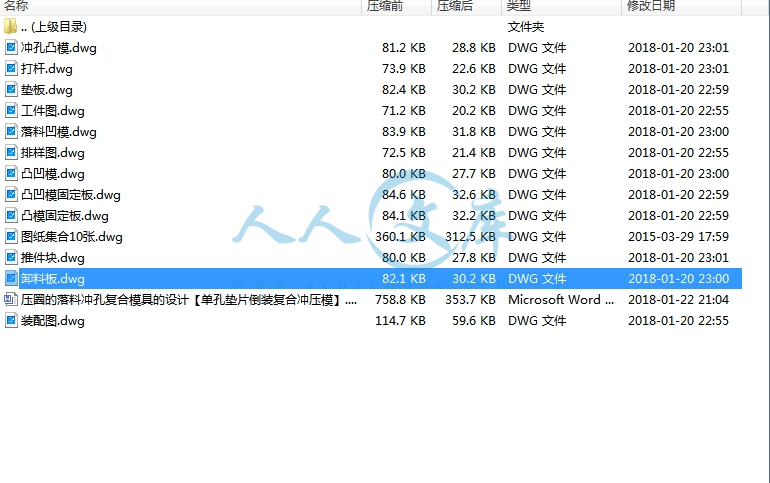Viewport: 770px width, 483px height.
Task: Select the file name 垫板.dwg
Action: click(47, 90)
